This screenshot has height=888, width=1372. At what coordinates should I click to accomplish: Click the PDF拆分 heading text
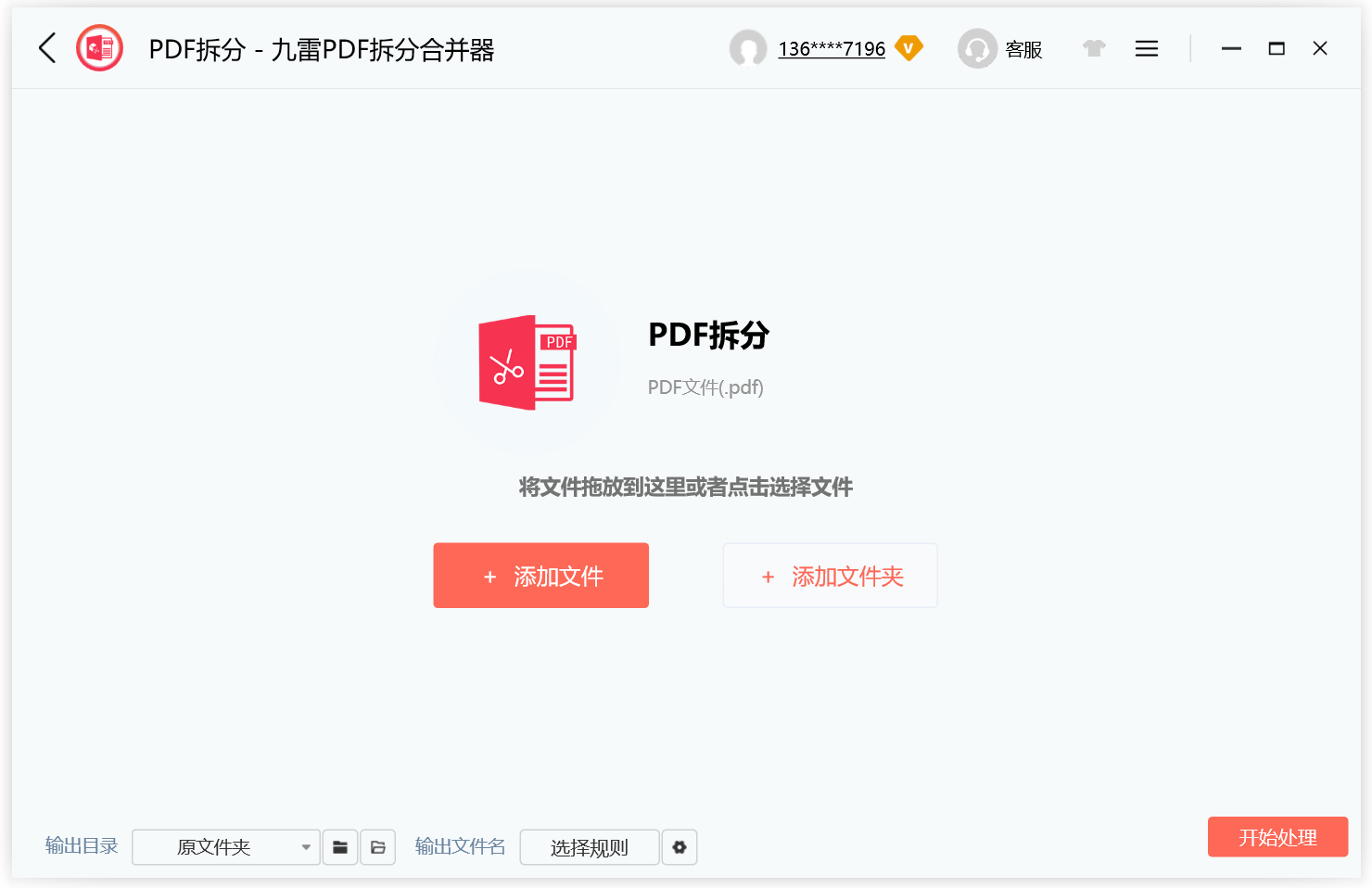709,335
